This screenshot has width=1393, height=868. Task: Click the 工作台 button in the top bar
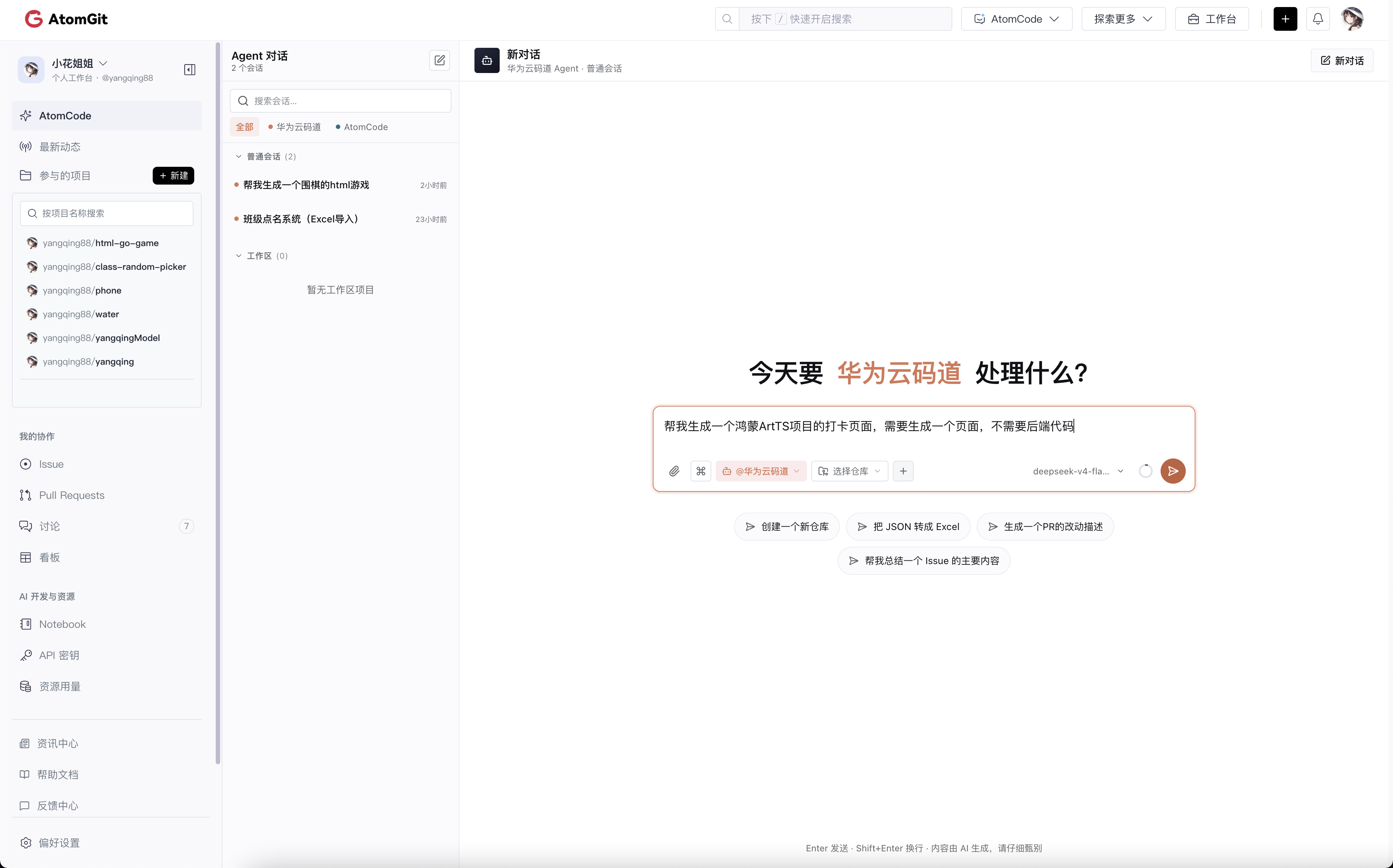[x=1211, y=19]
